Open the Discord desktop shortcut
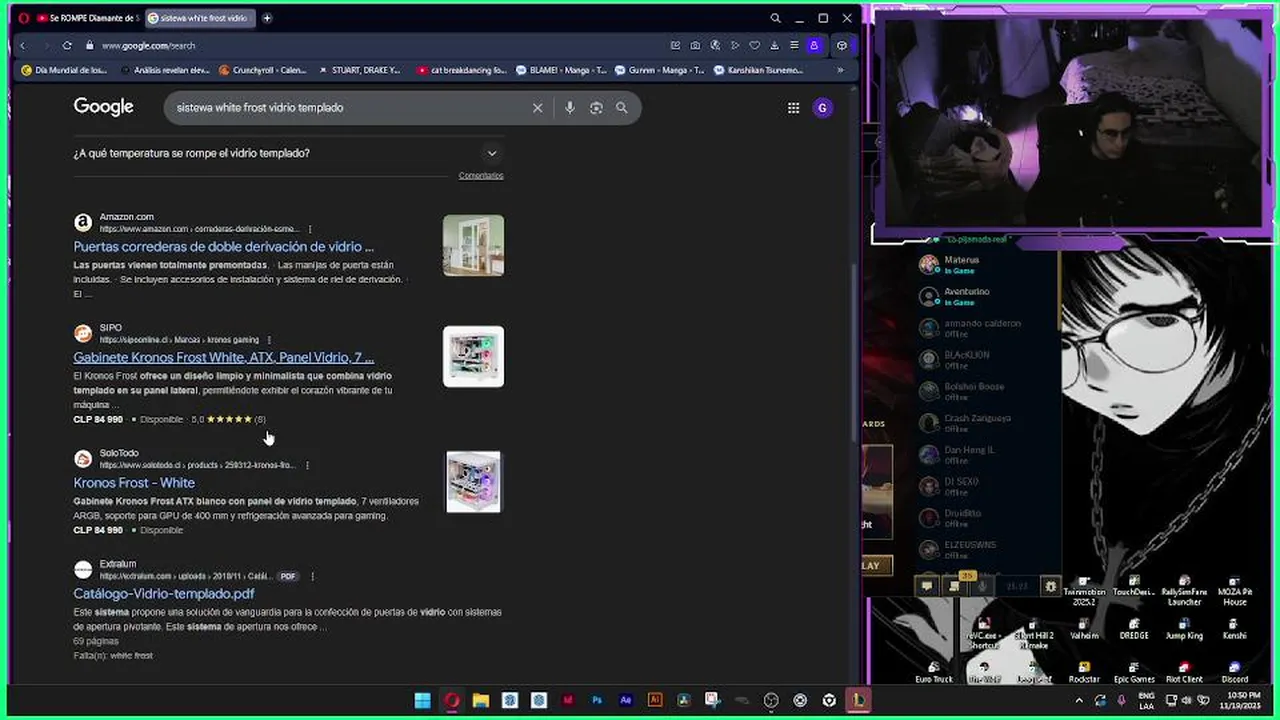The width and height of the screenshot is (1280, 720). click(x=1234, y=671)
